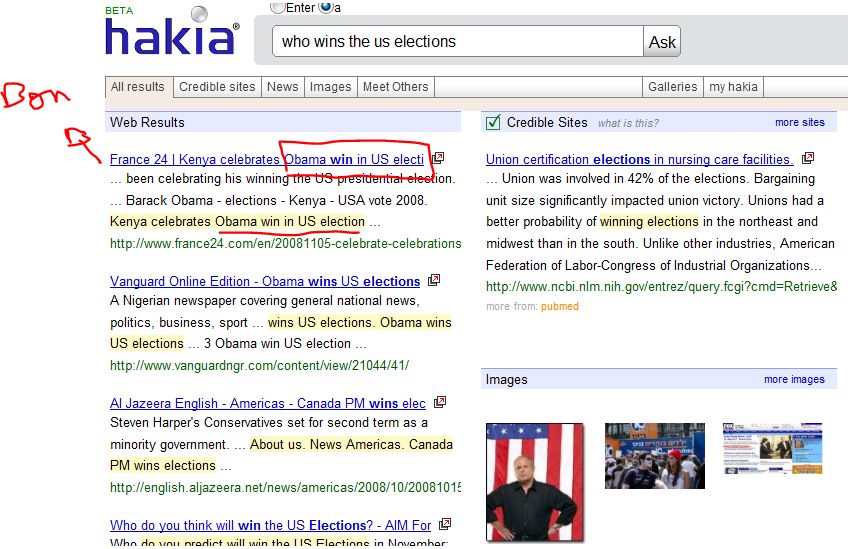Focus the search query input field
851x549 pixels.
458,42
